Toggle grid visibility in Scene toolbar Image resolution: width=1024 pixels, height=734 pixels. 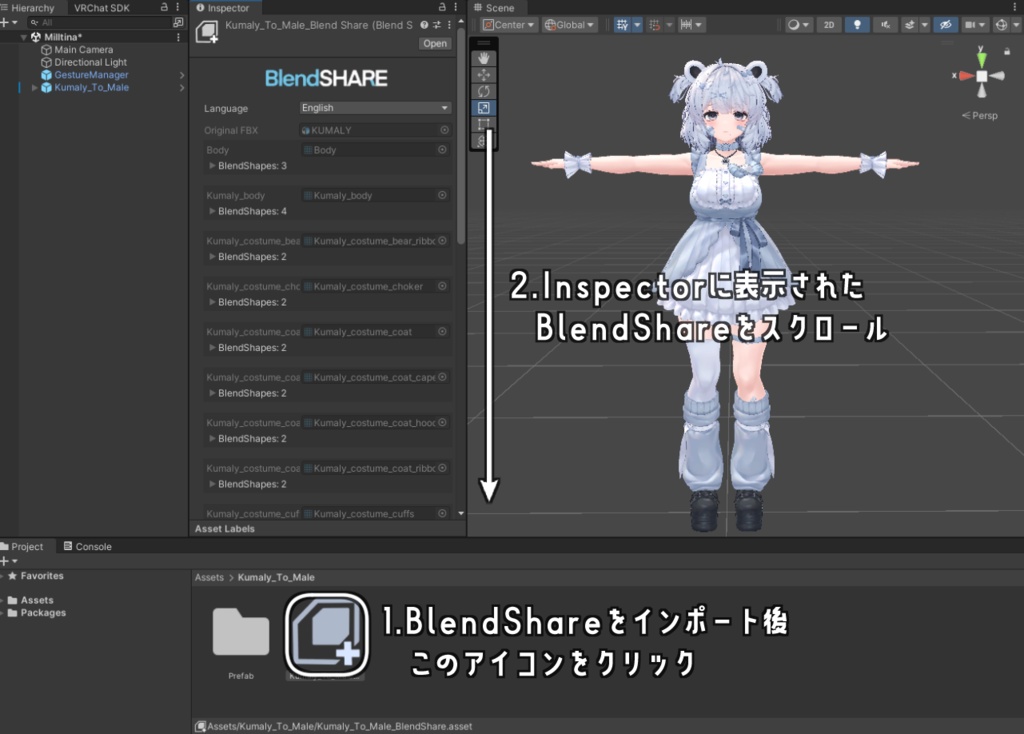(x=622, y=25)
